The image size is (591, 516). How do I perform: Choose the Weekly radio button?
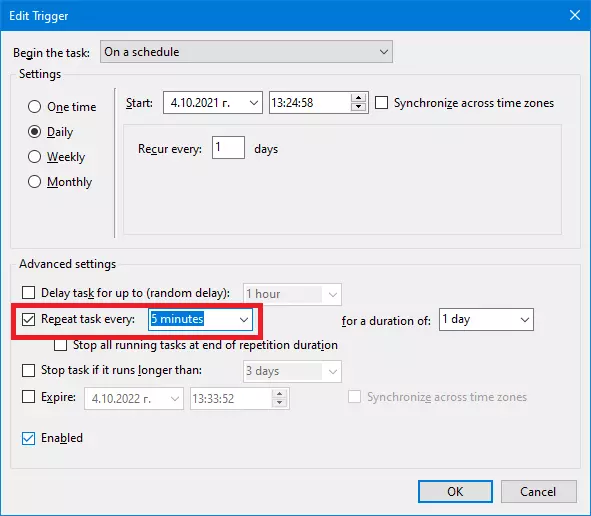click(x=34, y=156)
